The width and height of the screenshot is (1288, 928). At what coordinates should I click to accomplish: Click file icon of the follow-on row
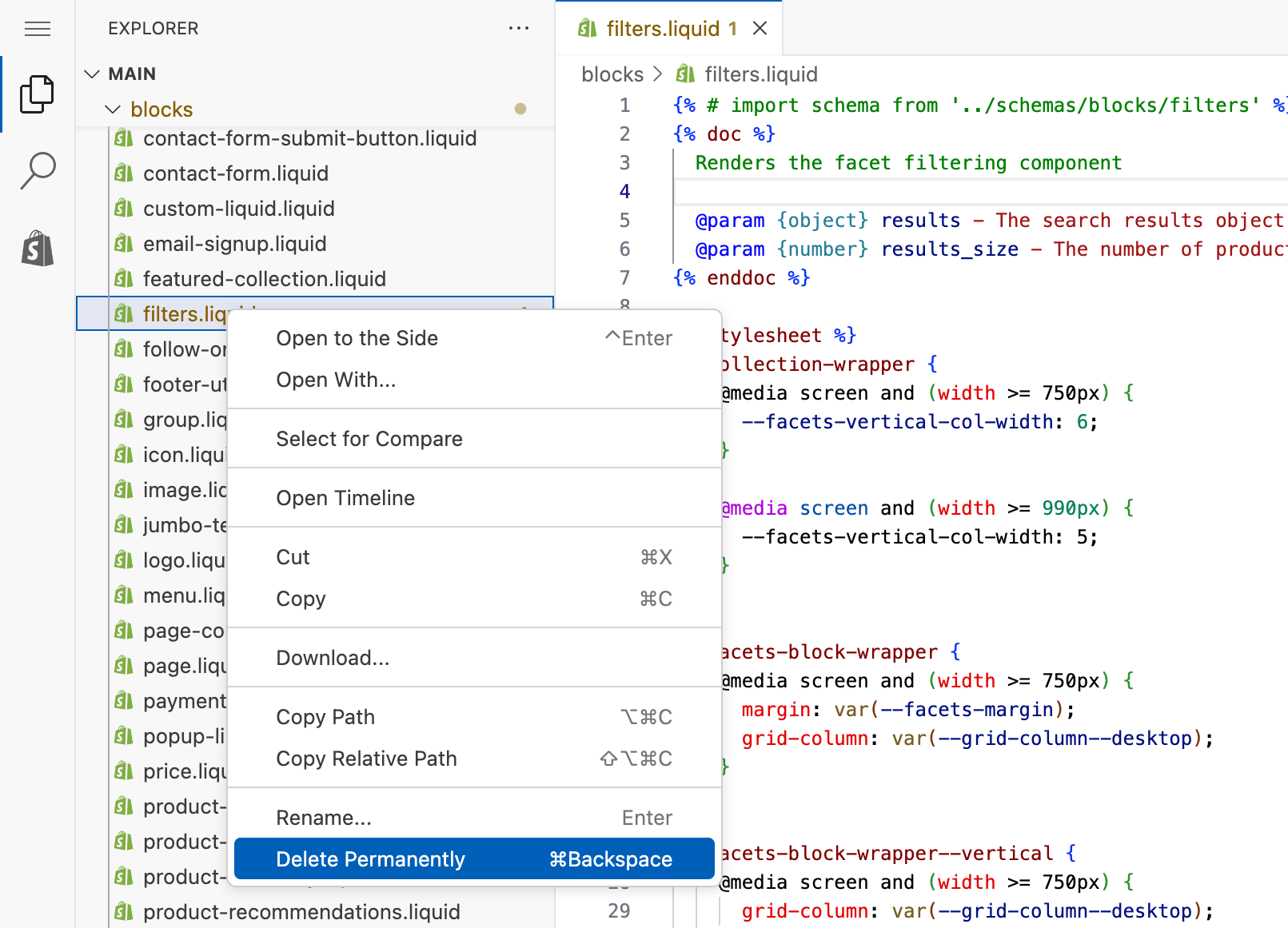point(124,348)
